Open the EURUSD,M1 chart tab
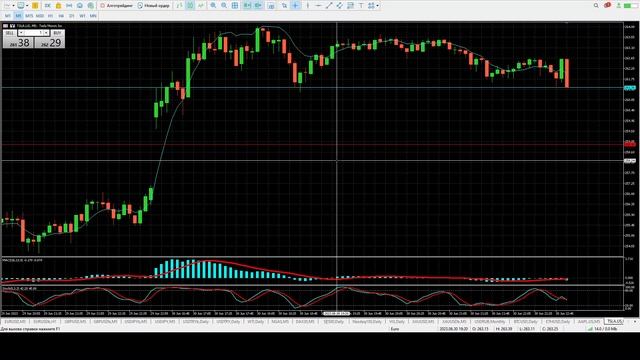 (15, 322)
